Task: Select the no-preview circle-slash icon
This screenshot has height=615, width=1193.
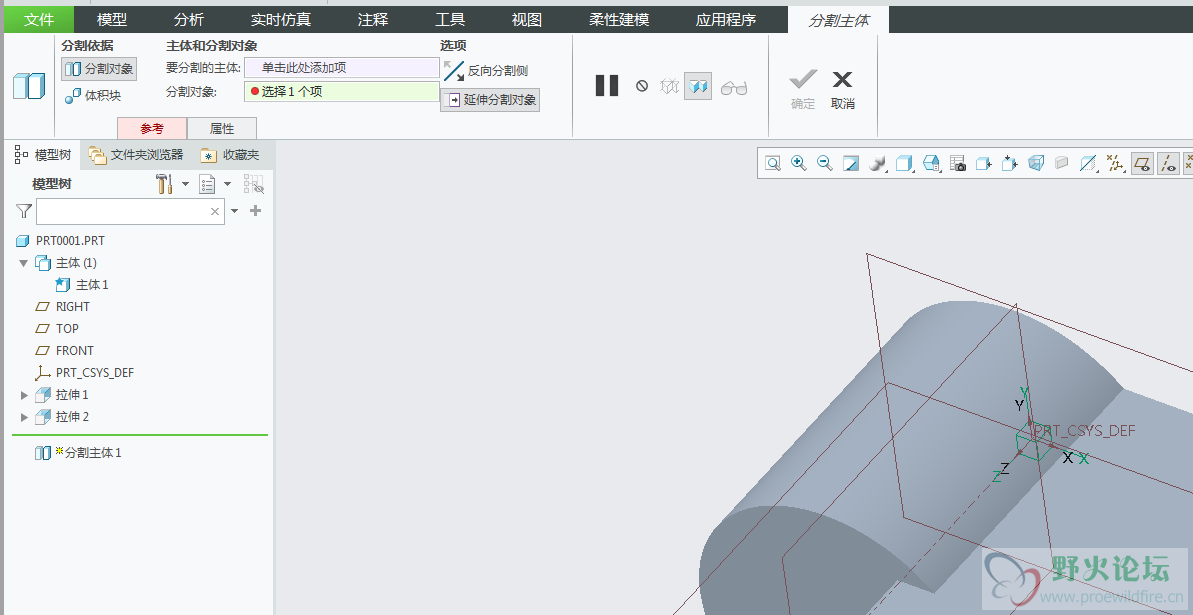Action: 641,86
